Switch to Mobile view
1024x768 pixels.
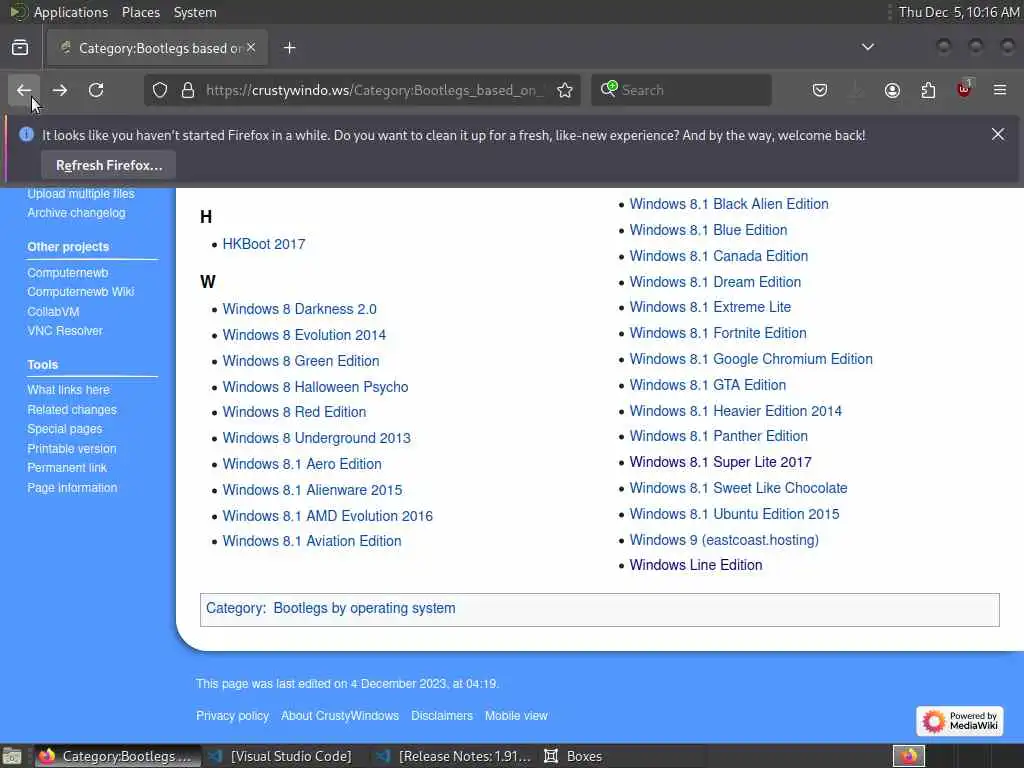pos(516,716)
